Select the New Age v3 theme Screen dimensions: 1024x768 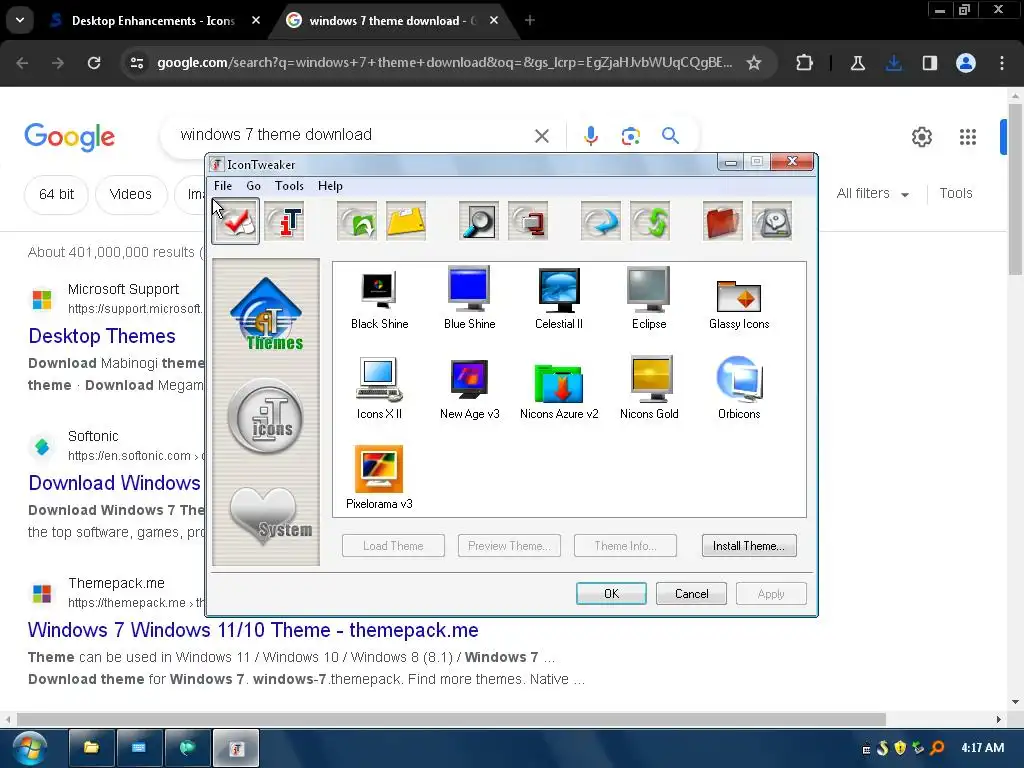click(470, 390)
